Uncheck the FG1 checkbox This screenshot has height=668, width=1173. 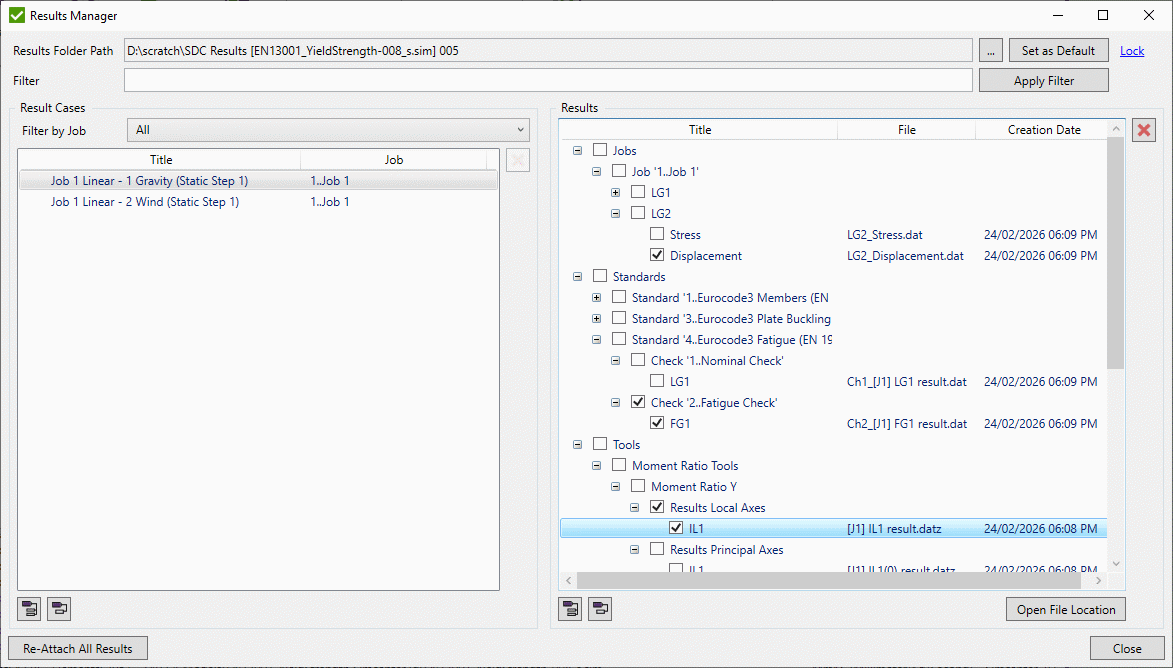657,423
